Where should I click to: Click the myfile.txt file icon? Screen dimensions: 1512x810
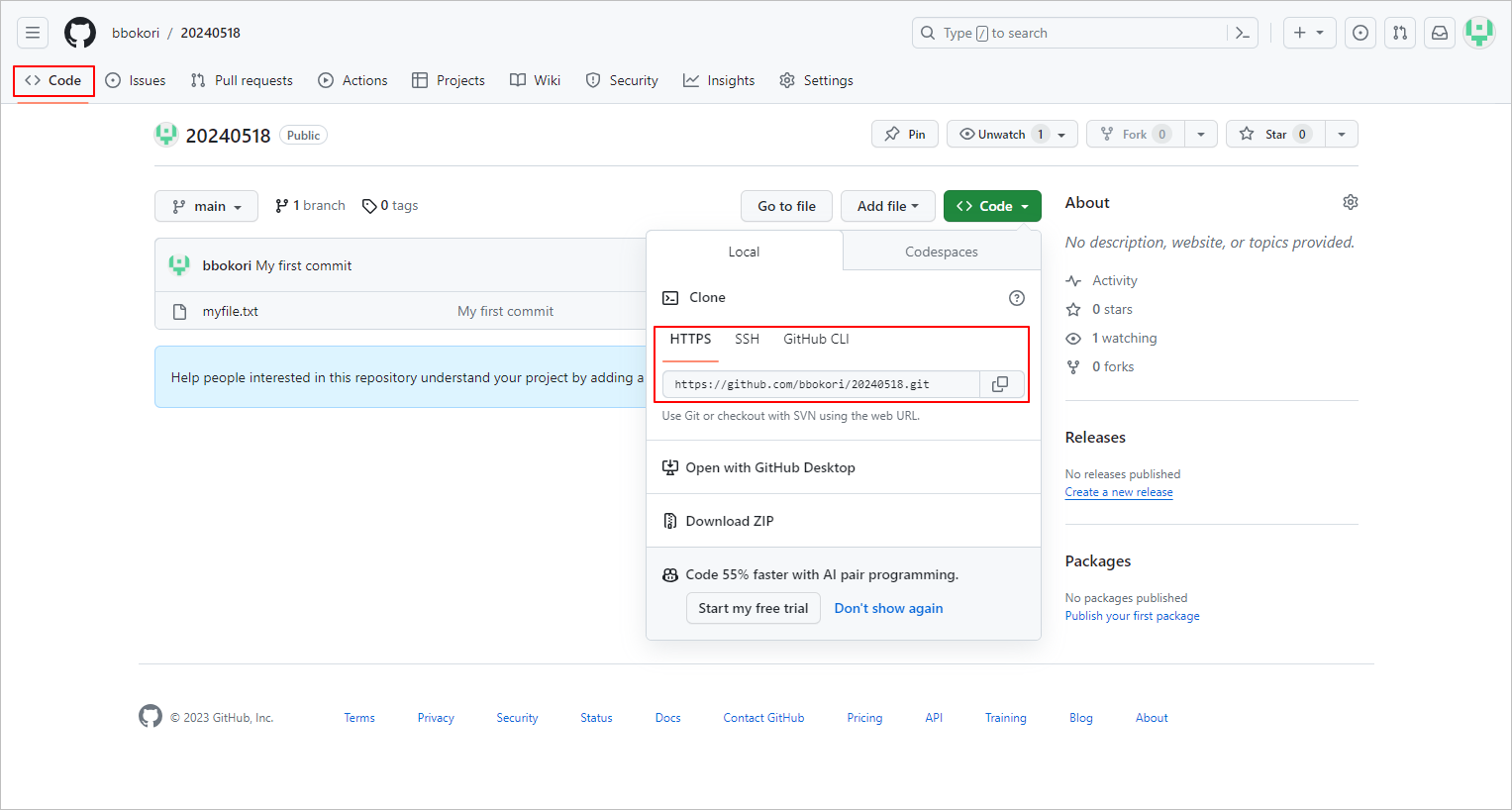click(179, 311)
